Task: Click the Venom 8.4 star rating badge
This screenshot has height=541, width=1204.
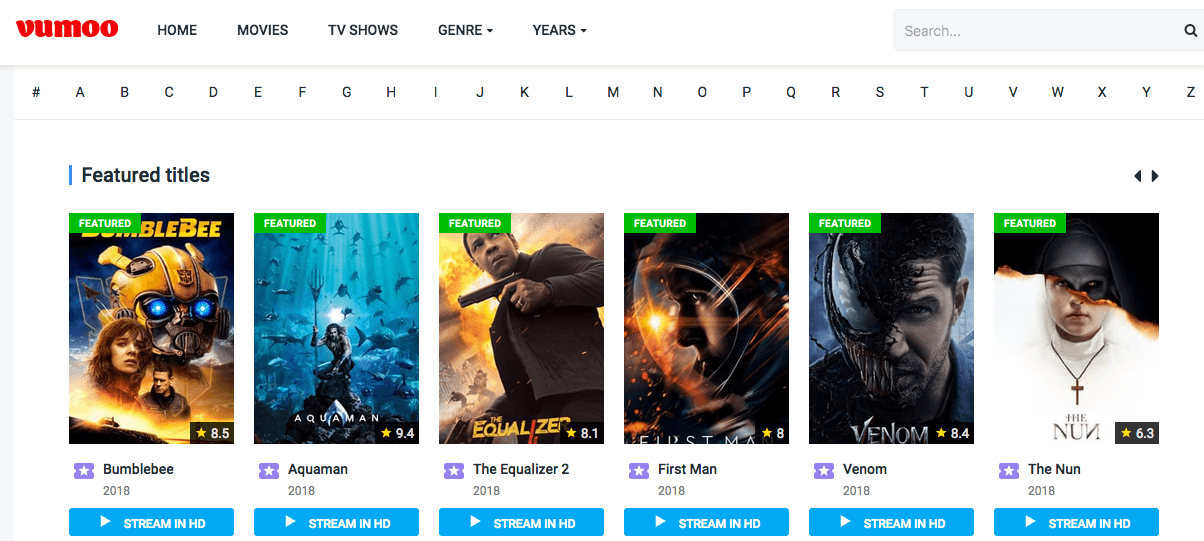Action: tap(952, 433)
